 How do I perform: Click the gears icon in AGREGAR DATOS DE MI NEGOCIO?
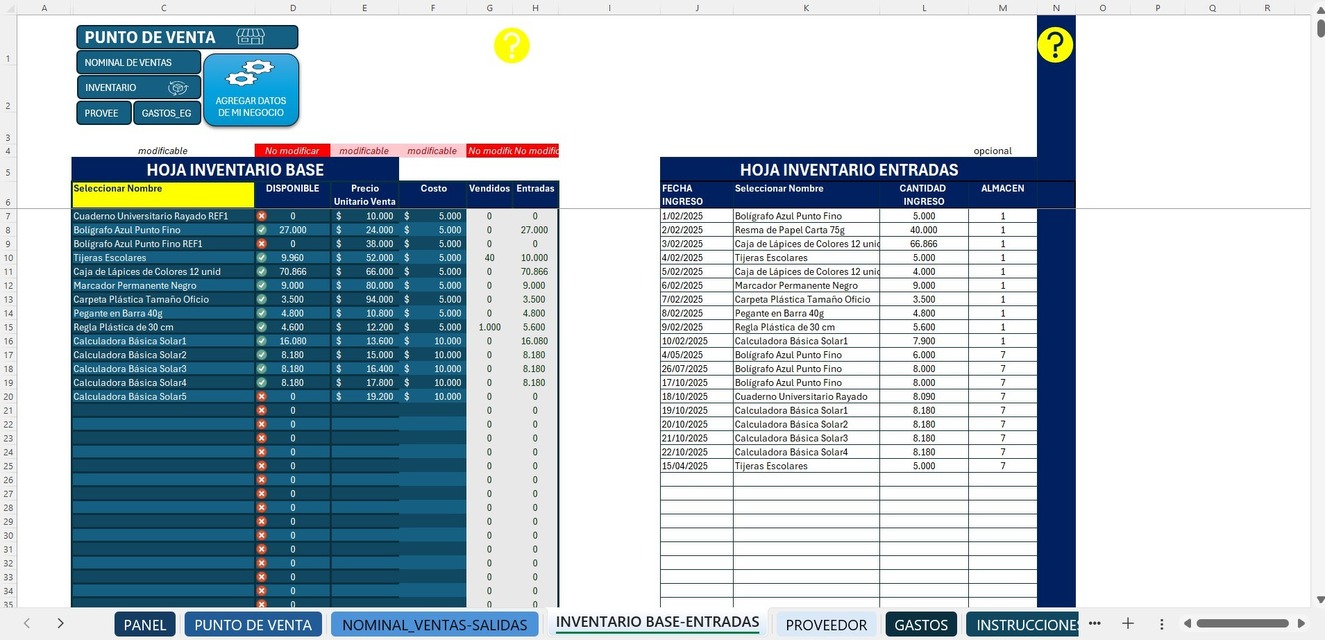coord(249,75)
